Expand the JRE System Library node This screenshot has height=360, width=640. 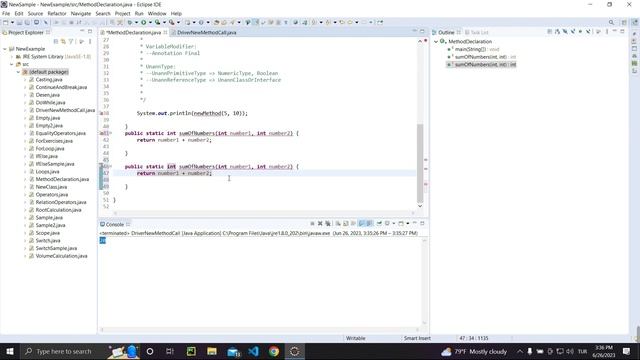[x=12, y=57]
